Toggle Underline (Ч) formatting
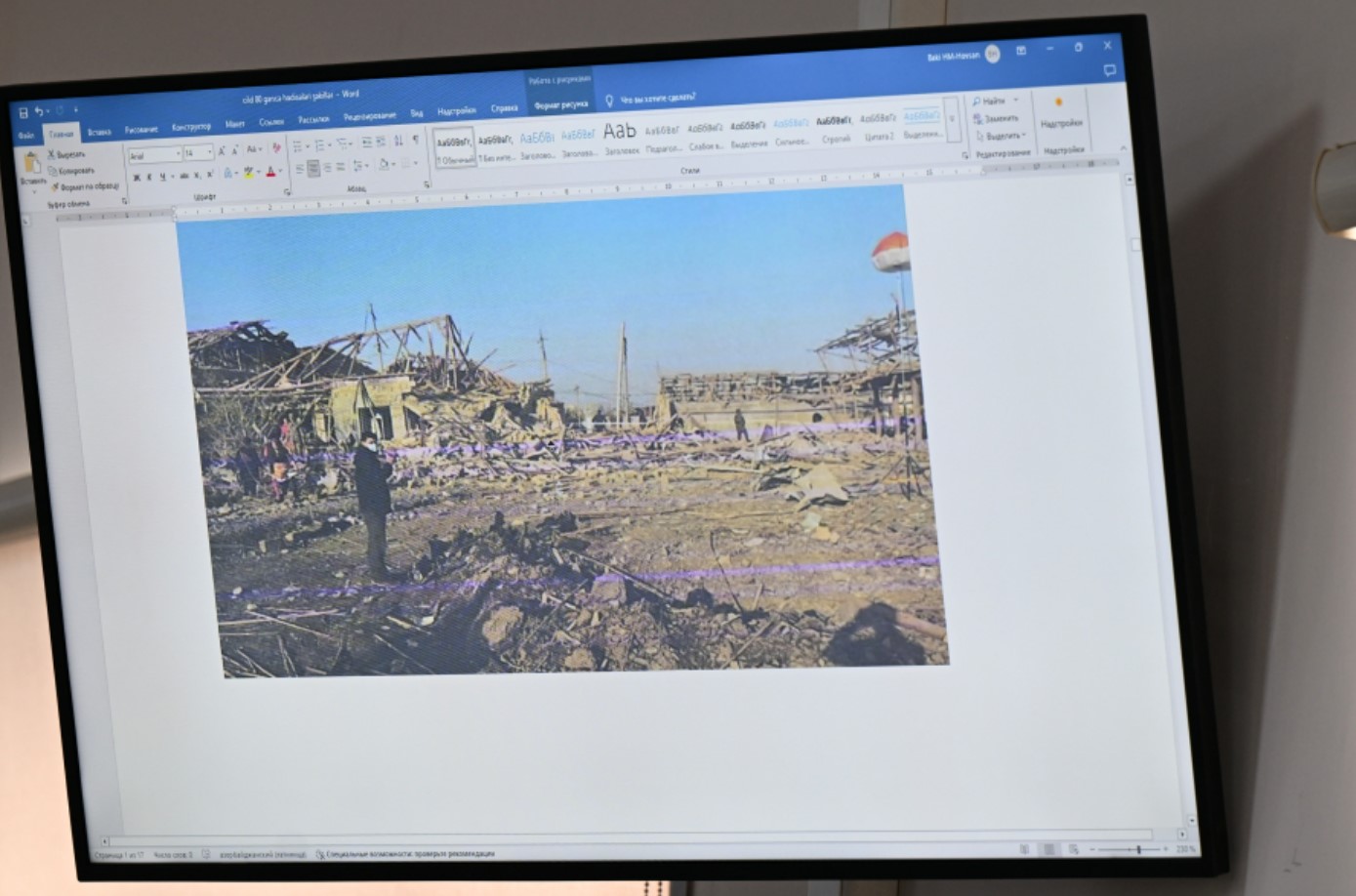This screenshot has height=896, width=1356. tap(161, 177)
